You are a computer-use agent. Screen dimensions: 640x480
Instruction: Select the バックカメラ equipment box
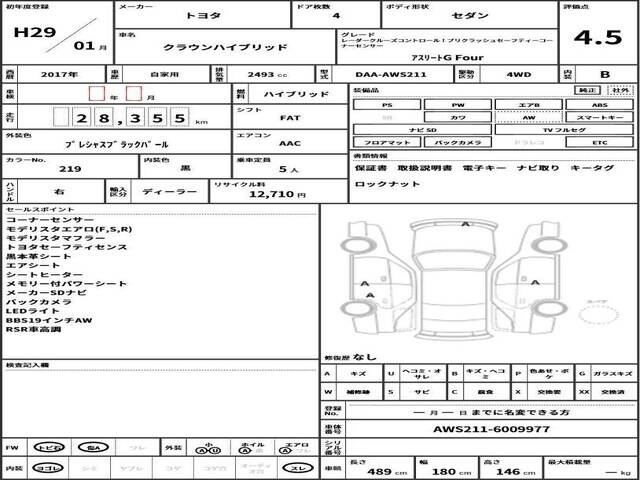(457, 143)
